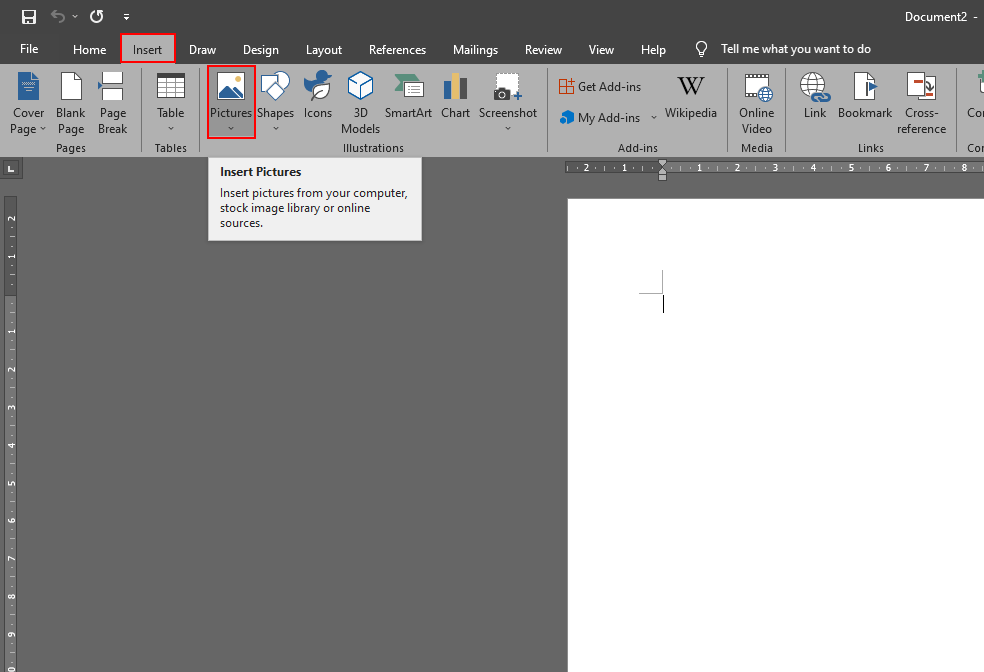This screenshot has width=984, height=672.
Task: Open the References tab
Action: click(x=397, y=50)
